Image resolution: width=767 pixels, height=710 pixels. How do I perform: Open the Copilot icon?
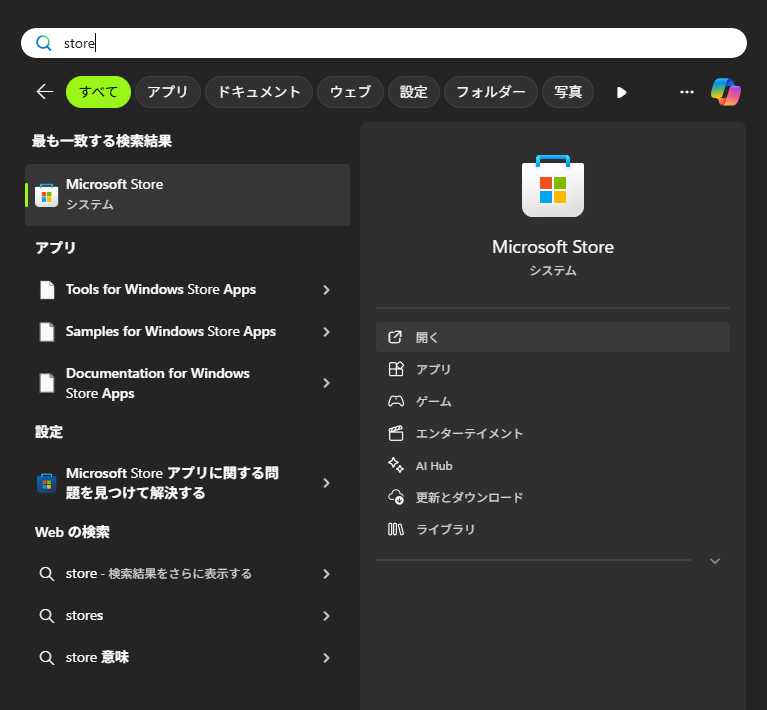click(x=726, y=92)
